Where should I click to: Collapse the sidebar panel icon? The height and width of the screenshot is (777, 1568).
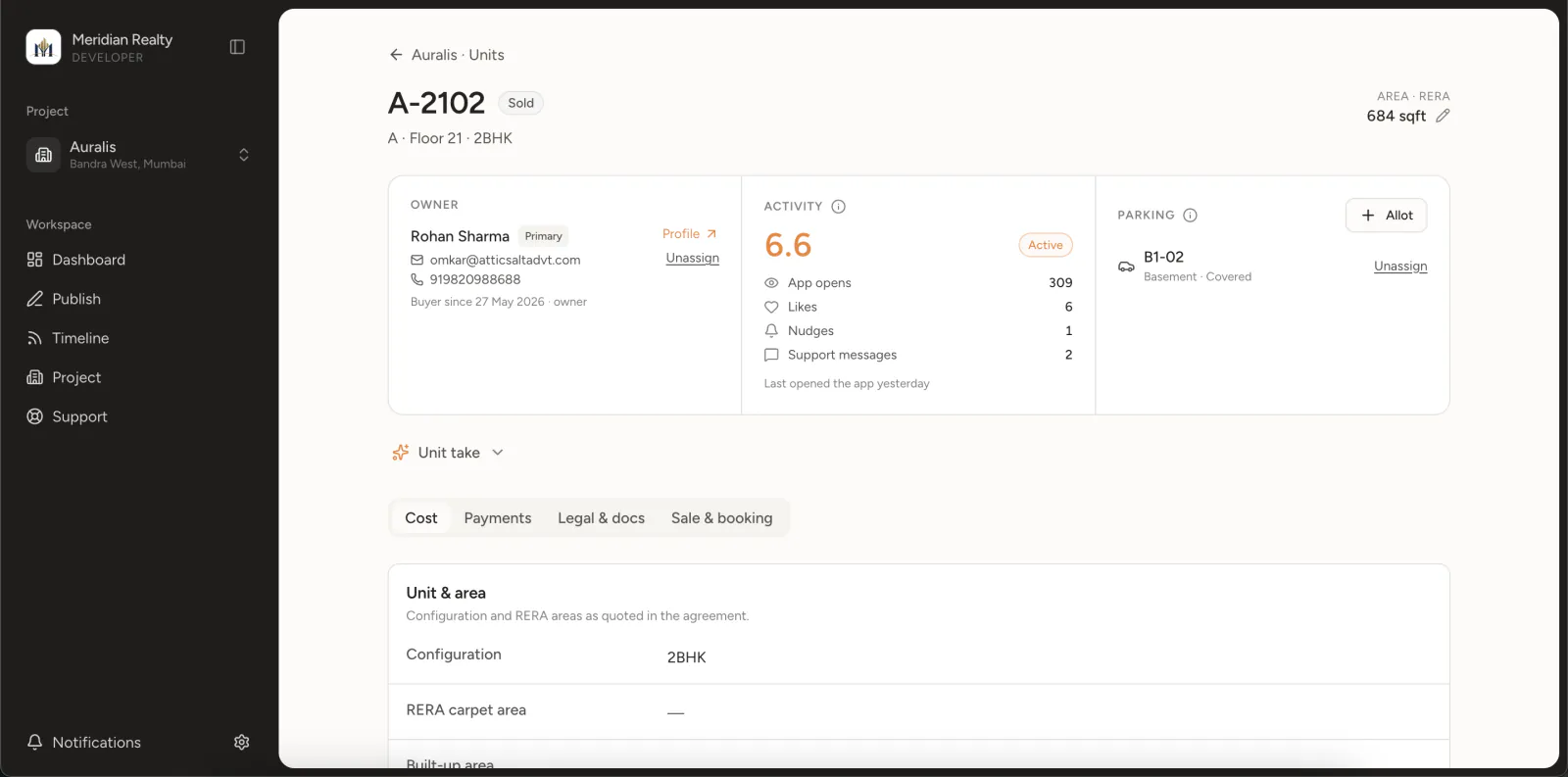tap(237, 47)
